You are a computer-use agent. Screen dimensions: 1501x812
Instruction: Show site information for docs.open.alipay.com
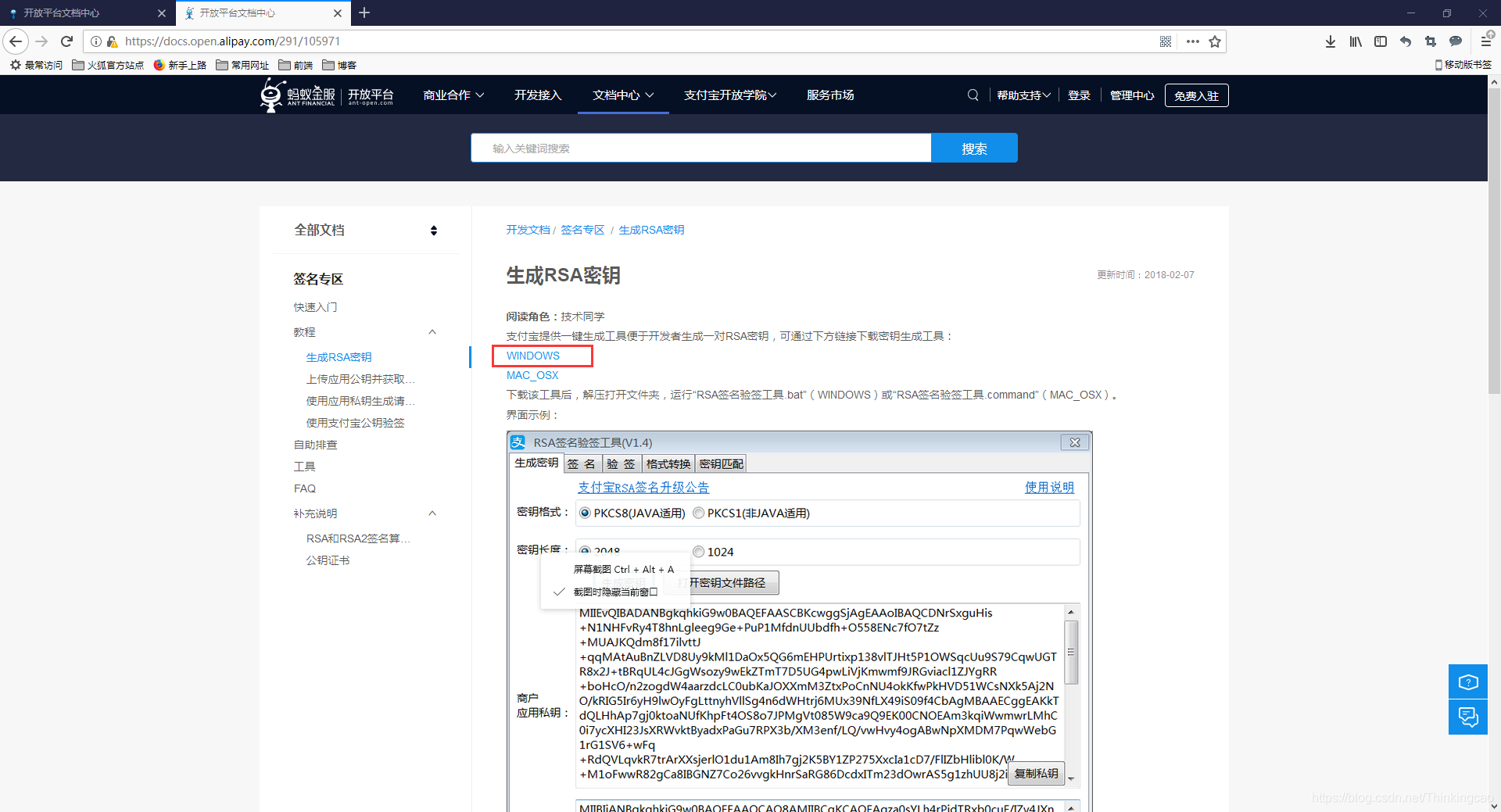pos(96,41)
